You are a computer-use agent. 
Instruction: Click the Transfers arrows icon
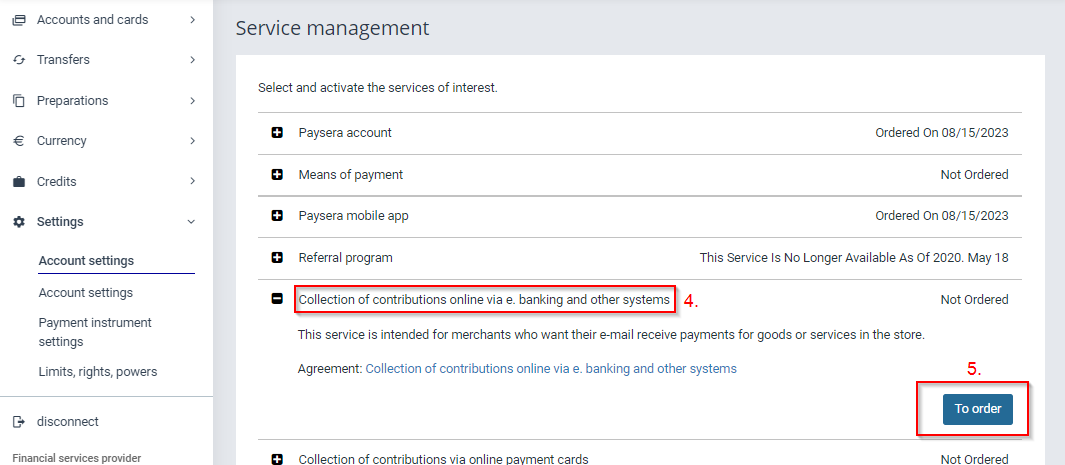pos(18,60)
